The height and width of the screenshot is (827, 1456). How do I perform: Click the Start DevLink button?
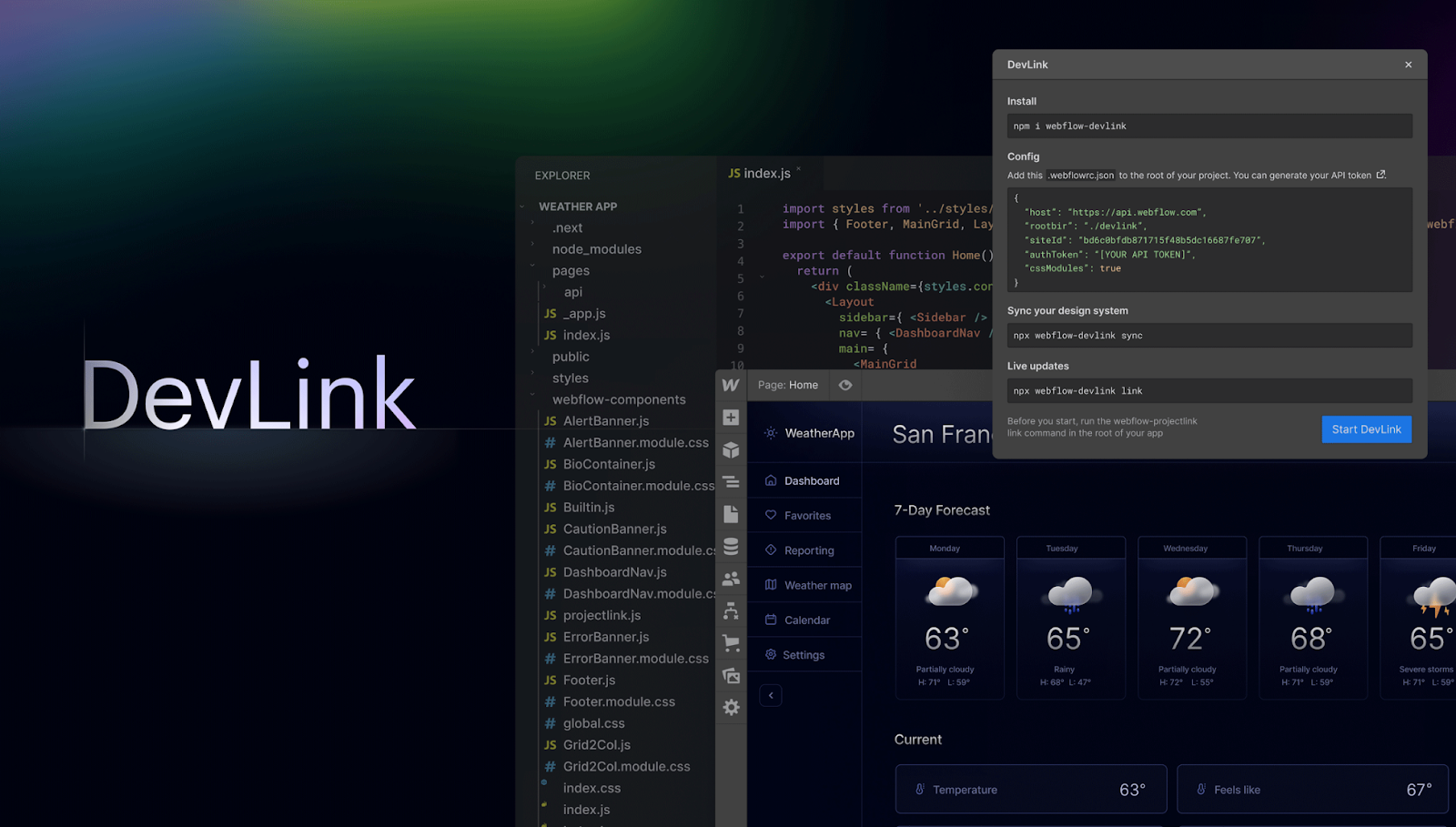pos(1366,429)
